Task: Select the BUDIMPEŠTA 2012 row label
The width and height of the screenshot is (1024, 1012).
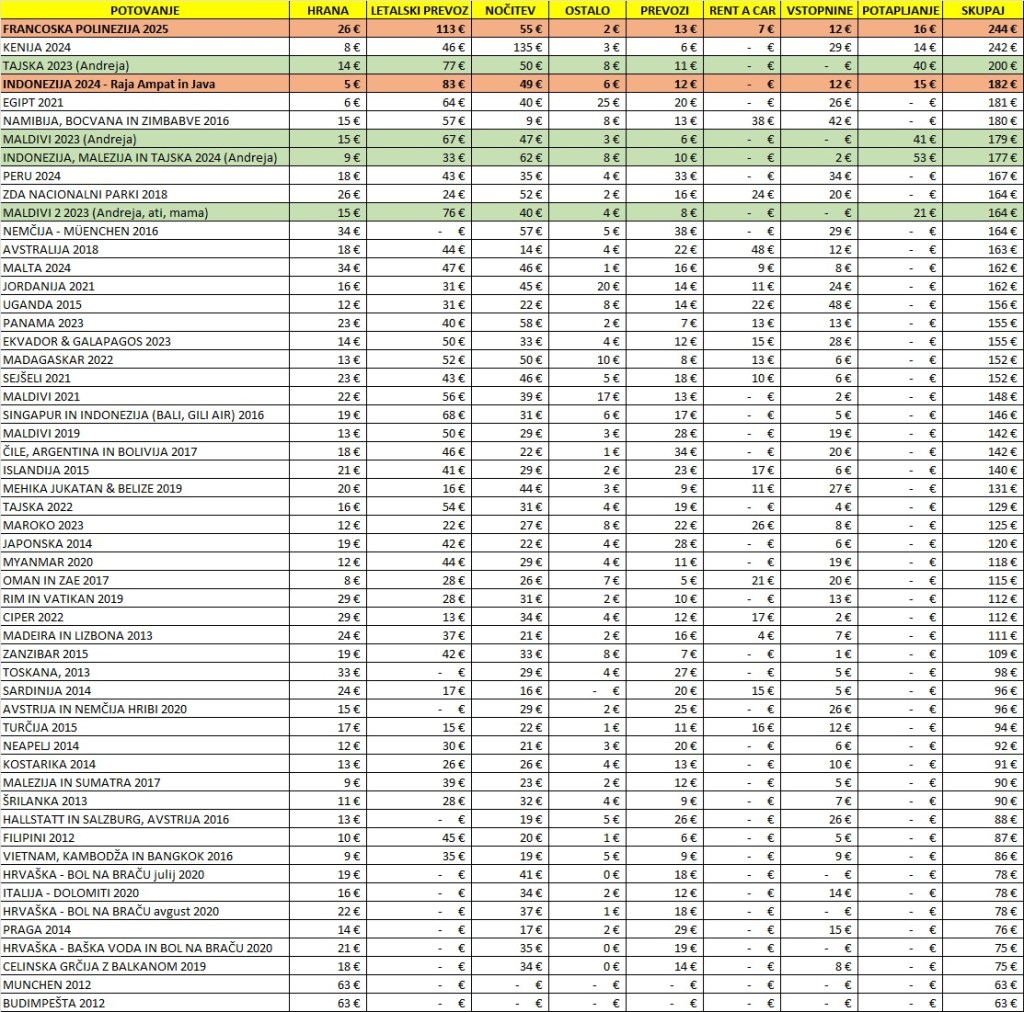Action: pyautogui.click(x=53, y=1002)
